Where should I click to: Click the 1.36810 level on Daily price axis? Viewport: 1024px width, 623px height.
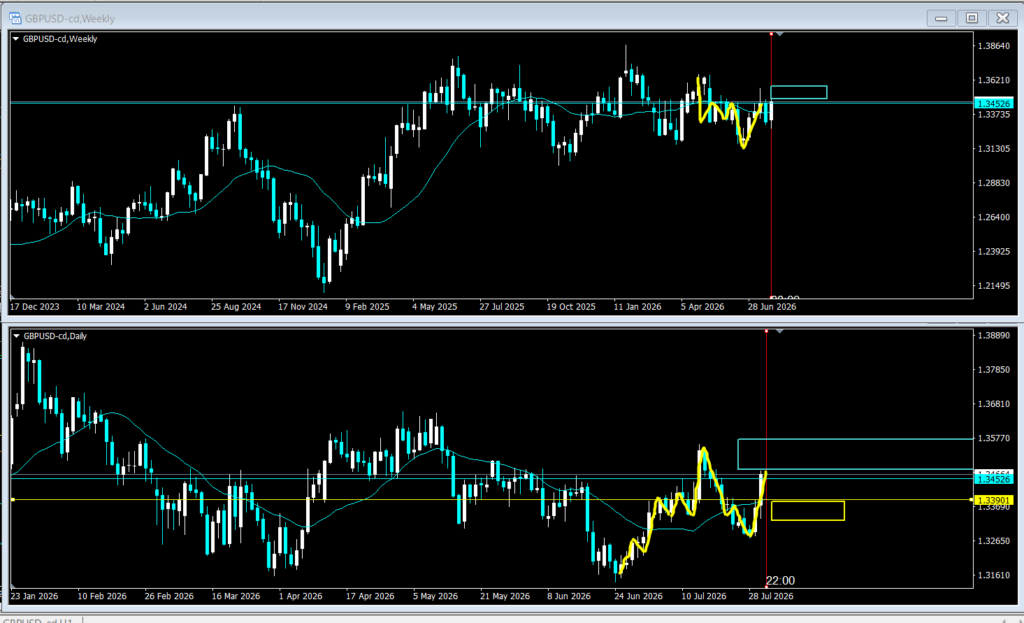coord(994,404)
